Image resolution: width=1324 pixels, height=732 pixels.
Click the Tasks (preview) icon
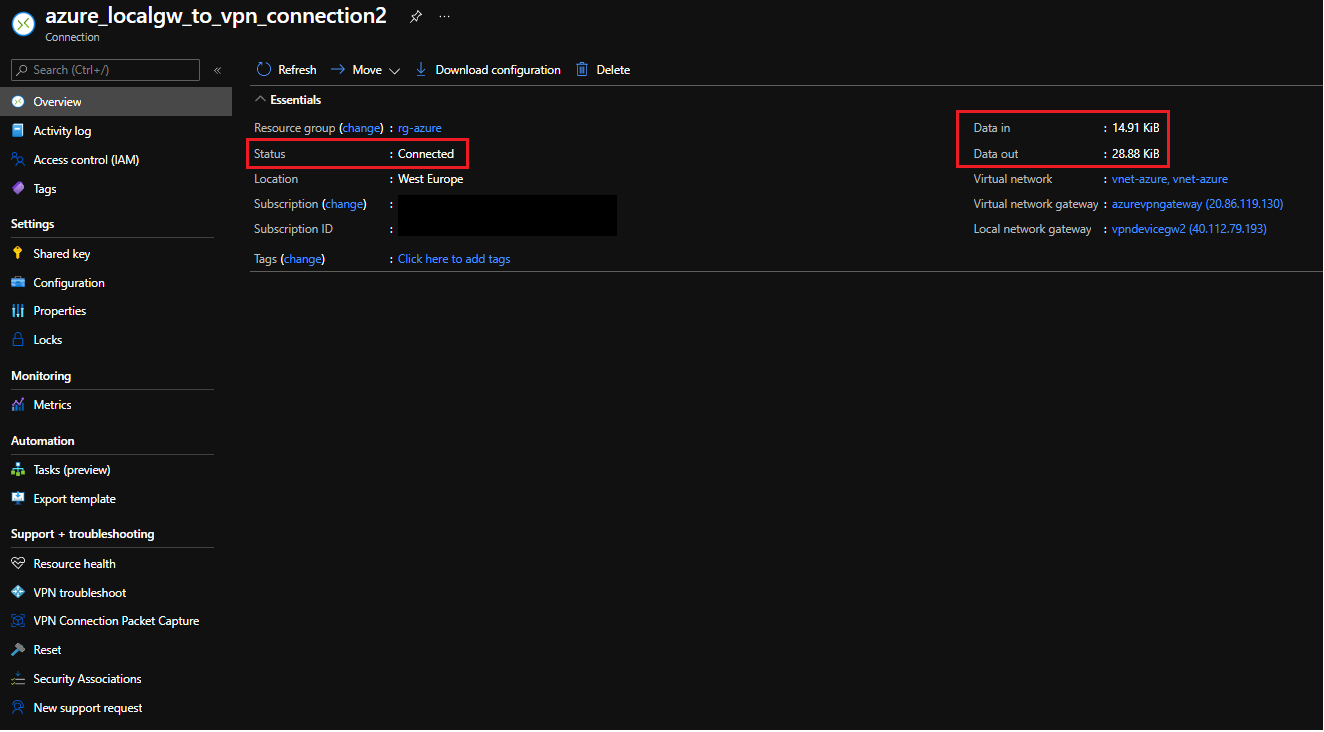(x=18, y=470)
